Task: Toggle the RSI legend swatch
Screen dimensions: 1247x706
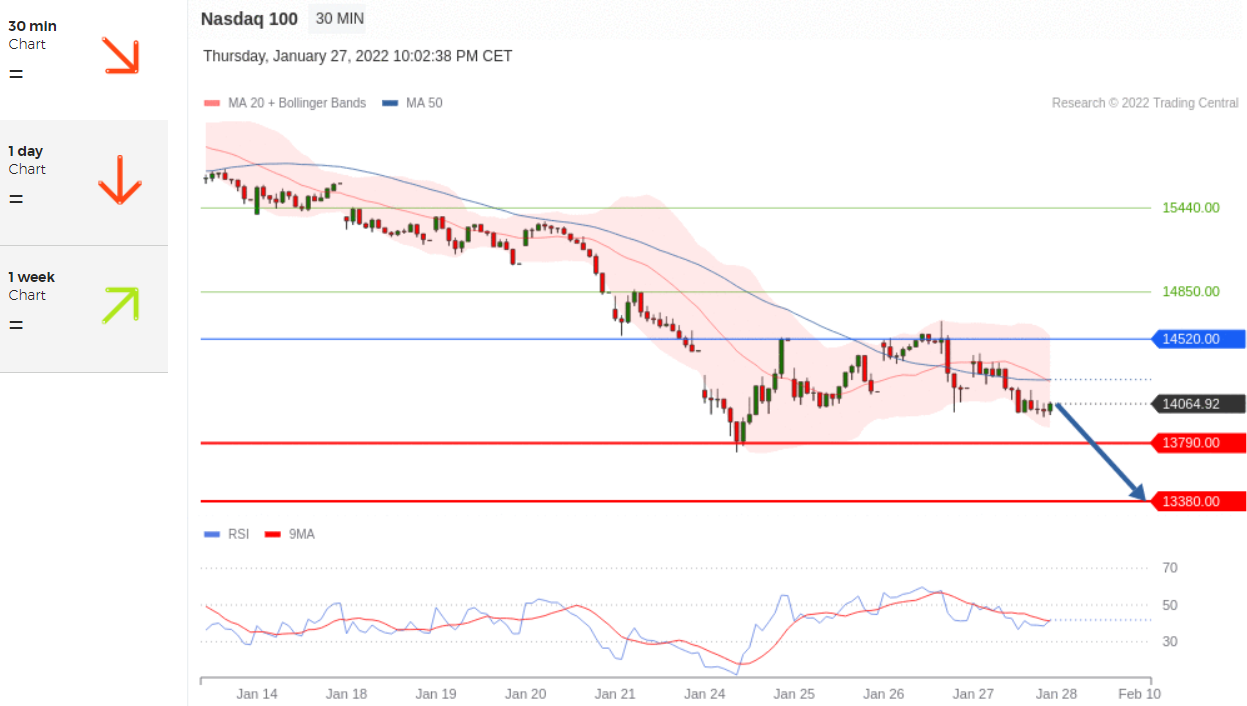Action: coord(211,535)
